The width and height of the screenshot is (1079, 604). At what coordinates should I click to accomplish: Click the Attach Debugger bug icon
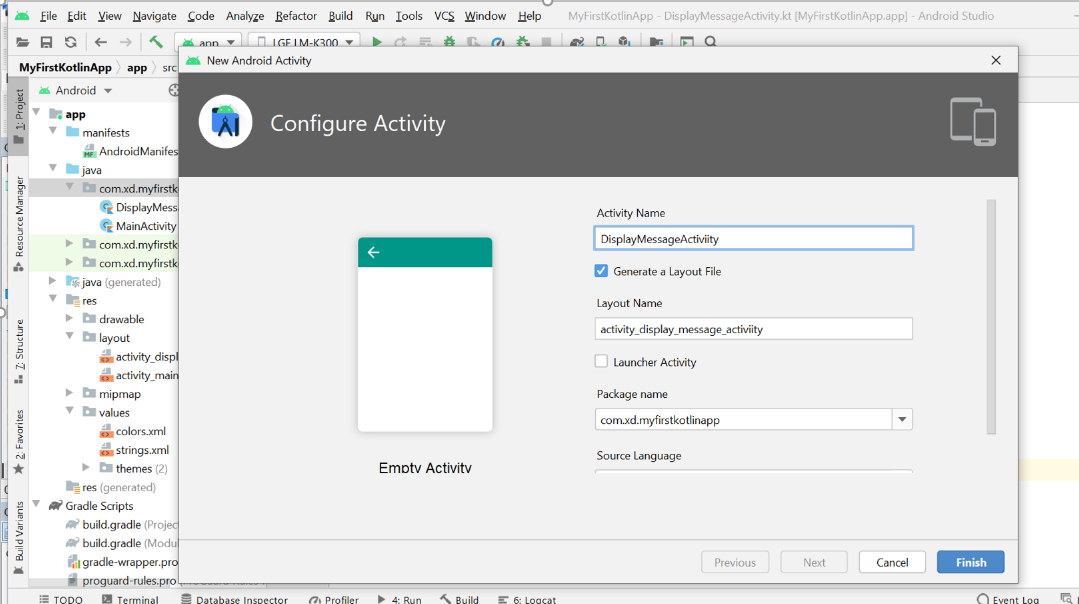coord(523,42)
